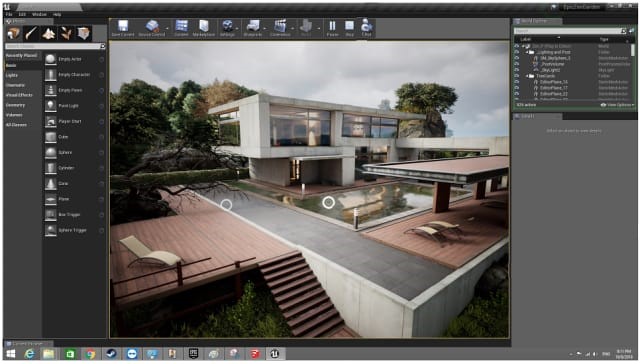Select the Cylinder primitive
Screen dimensions: 640x364
(74, 168)
